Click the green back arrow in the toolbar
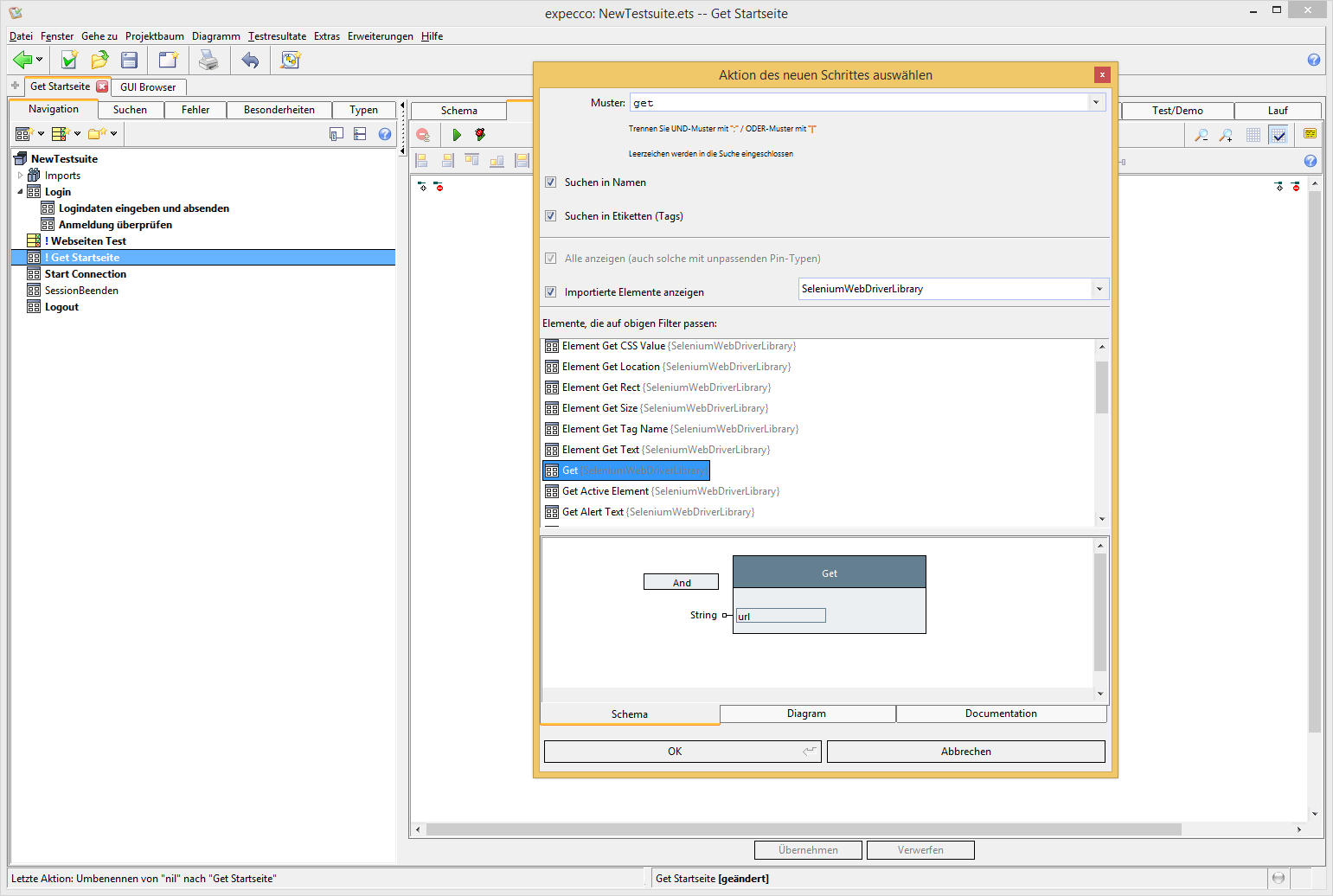This screenshot has height=896, width=1333. pos(22,60)
